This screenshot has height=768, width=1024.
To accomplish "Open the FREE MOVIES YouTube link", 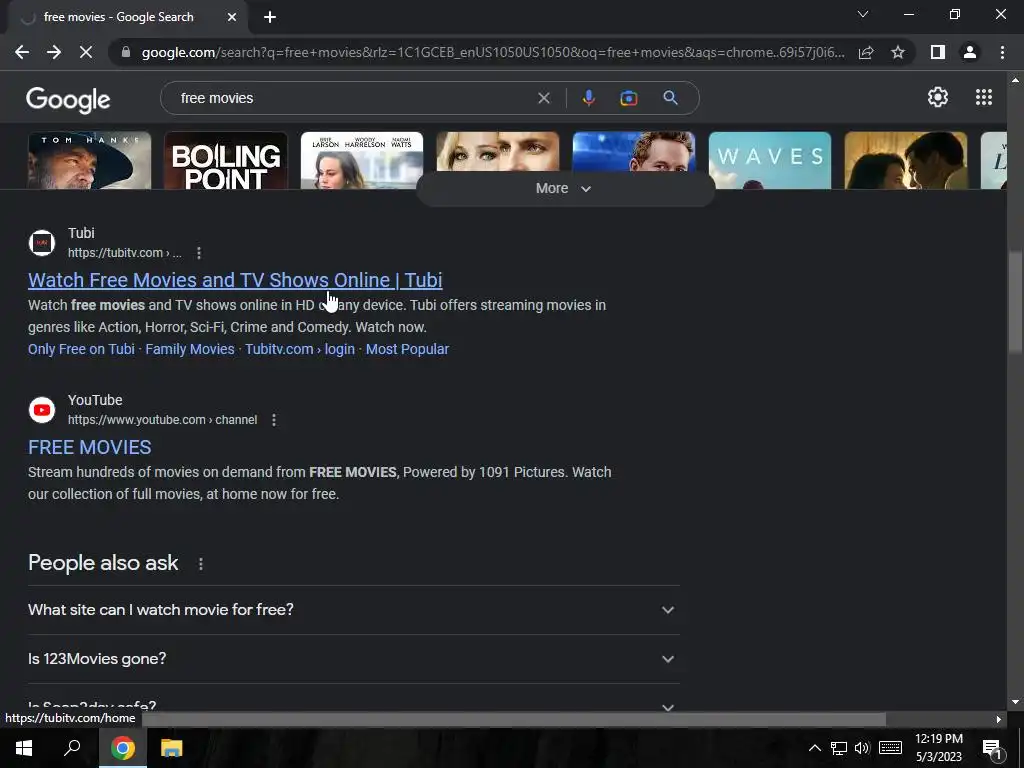I will point(89,447).
